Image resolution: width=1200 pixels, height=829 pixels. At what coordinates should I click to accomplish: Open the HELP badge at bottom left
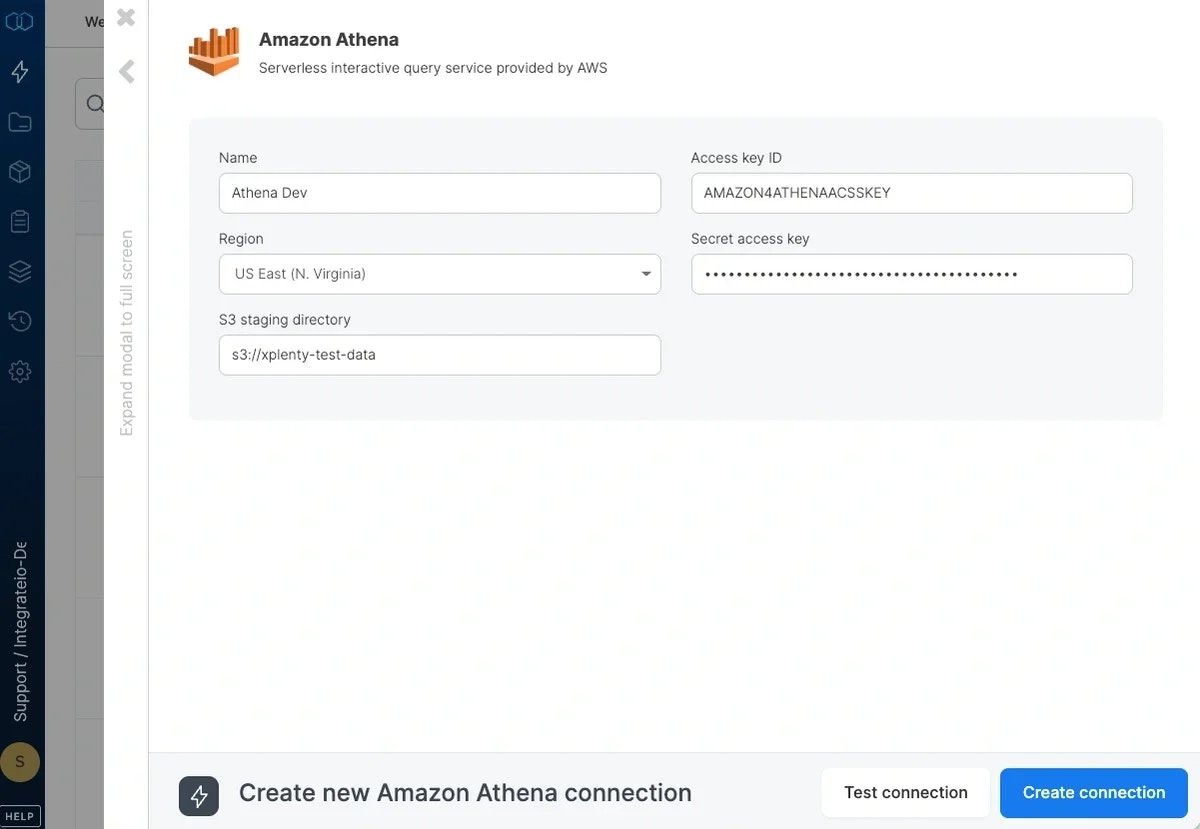(x=20, y=815)
